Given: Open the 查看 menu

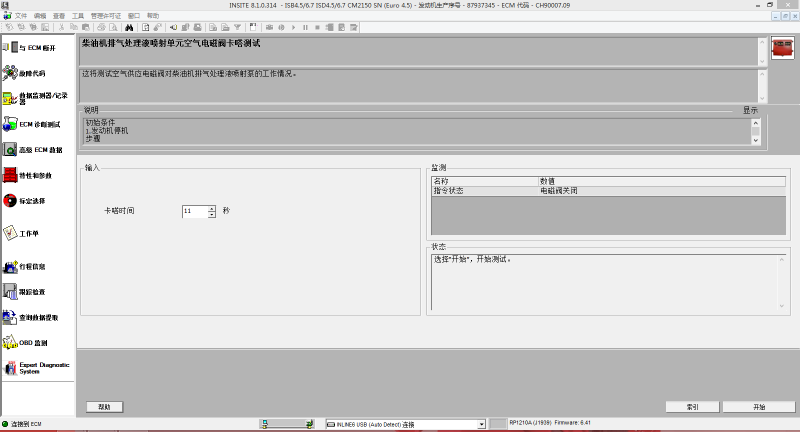Looking at the screenshot, I should 59,16.
